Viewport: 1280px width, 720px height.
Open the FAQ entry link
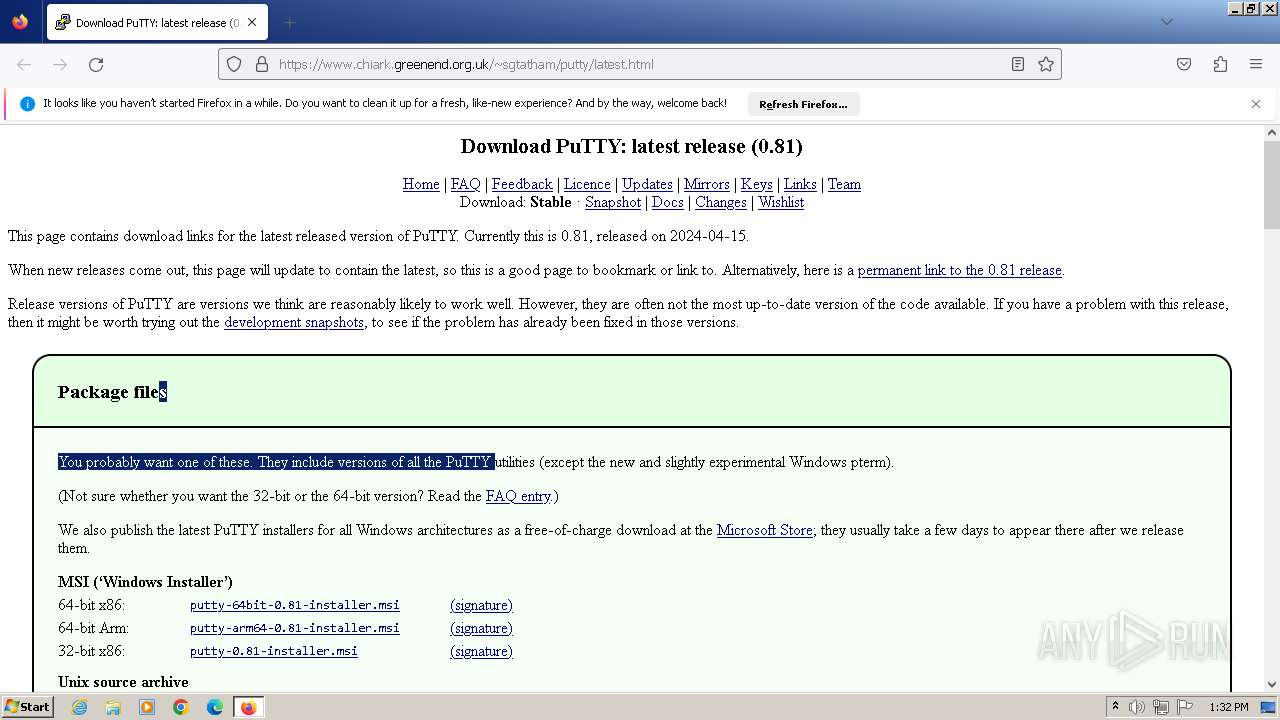518,496
